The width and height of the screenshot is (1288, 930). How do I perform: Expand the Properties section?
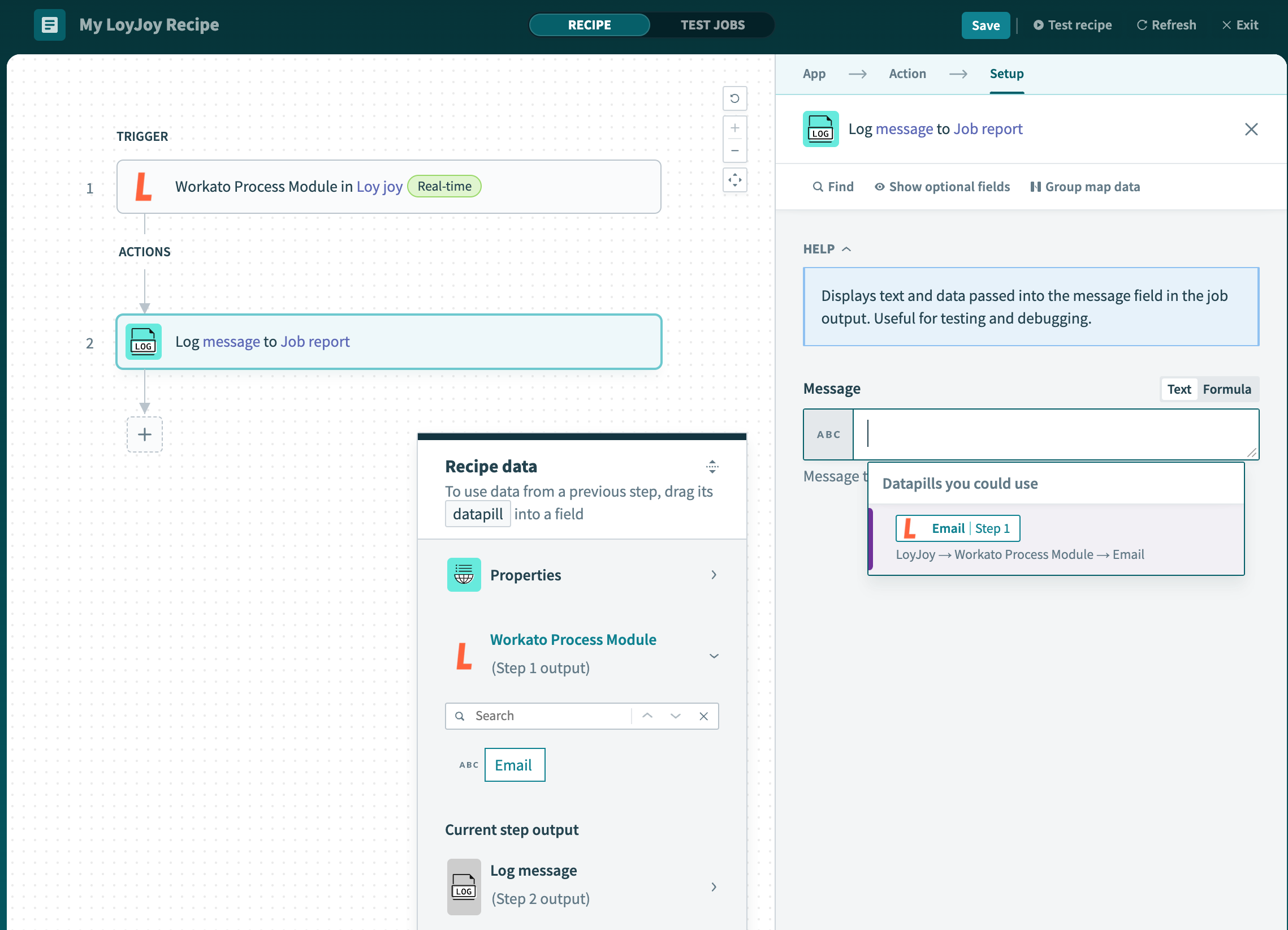tap(582, 575)
